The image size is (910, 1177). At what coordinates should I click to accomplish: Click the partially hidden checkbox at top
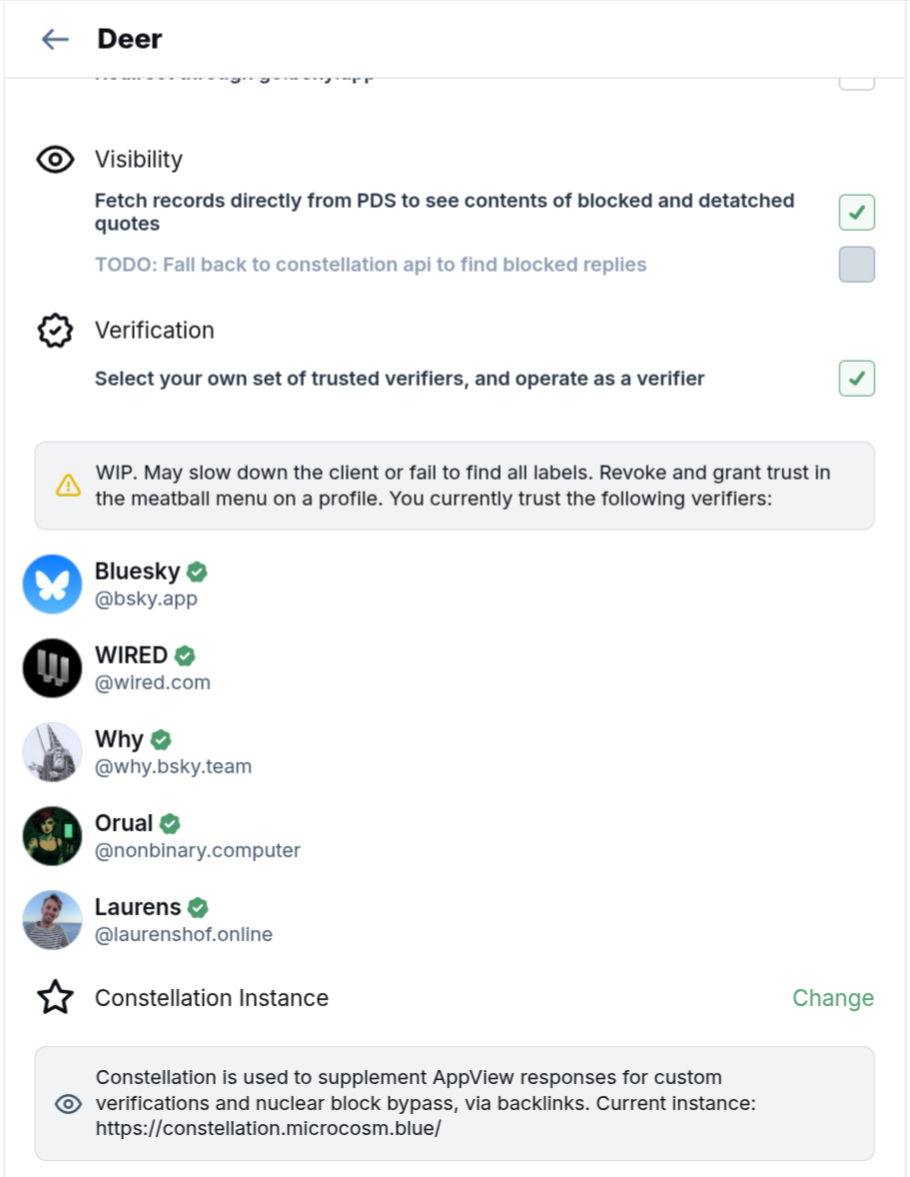coord(856,81)
